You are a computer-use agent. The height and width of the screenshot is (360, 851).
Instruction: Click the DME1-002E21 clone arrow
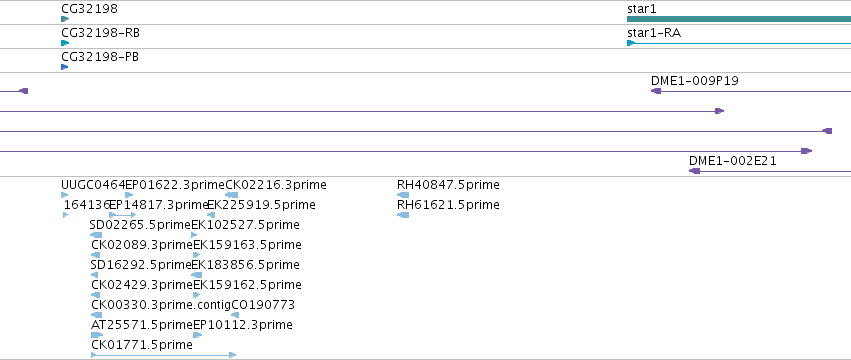coord(770,171)
